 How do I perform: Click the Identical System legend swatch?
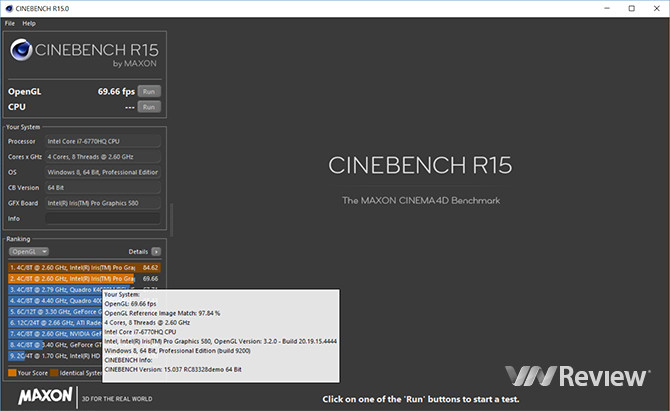pyautogui.click(x=56, y=372)
